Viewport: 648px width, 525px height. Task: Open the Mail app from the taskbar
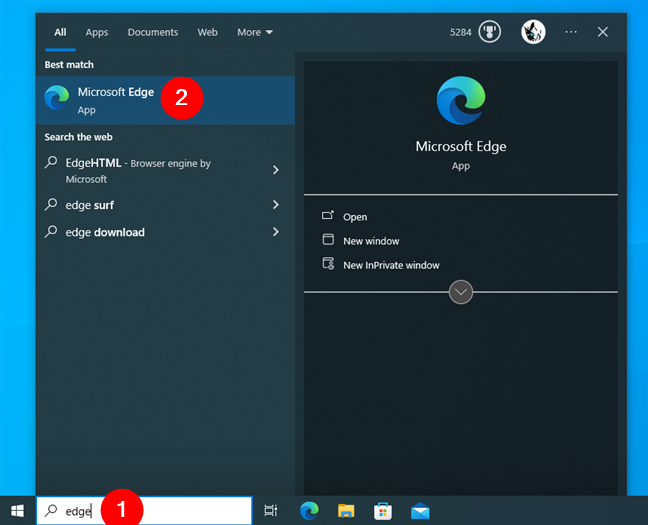(420, 511)
